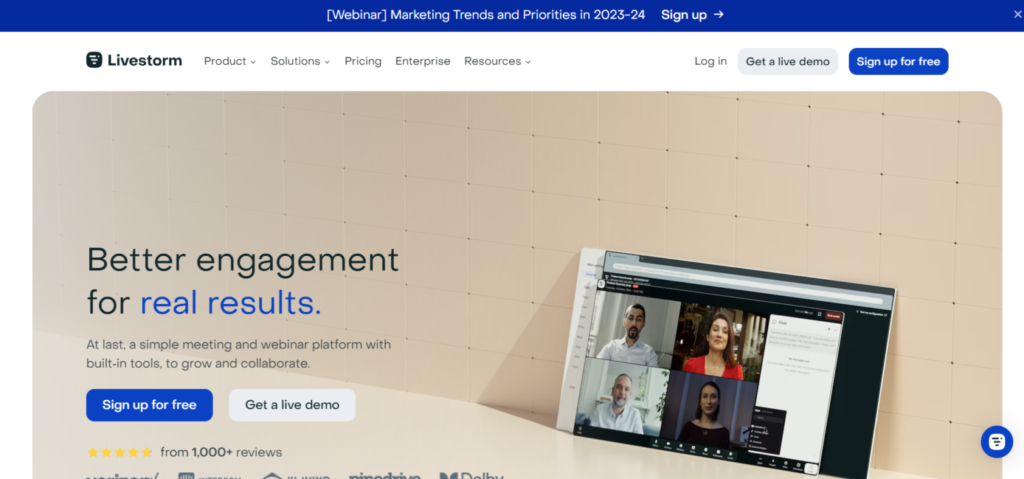Click the five-star rating icons
Image resolution: width=1024 pixels, height=479 pixels.
point(120,452)
